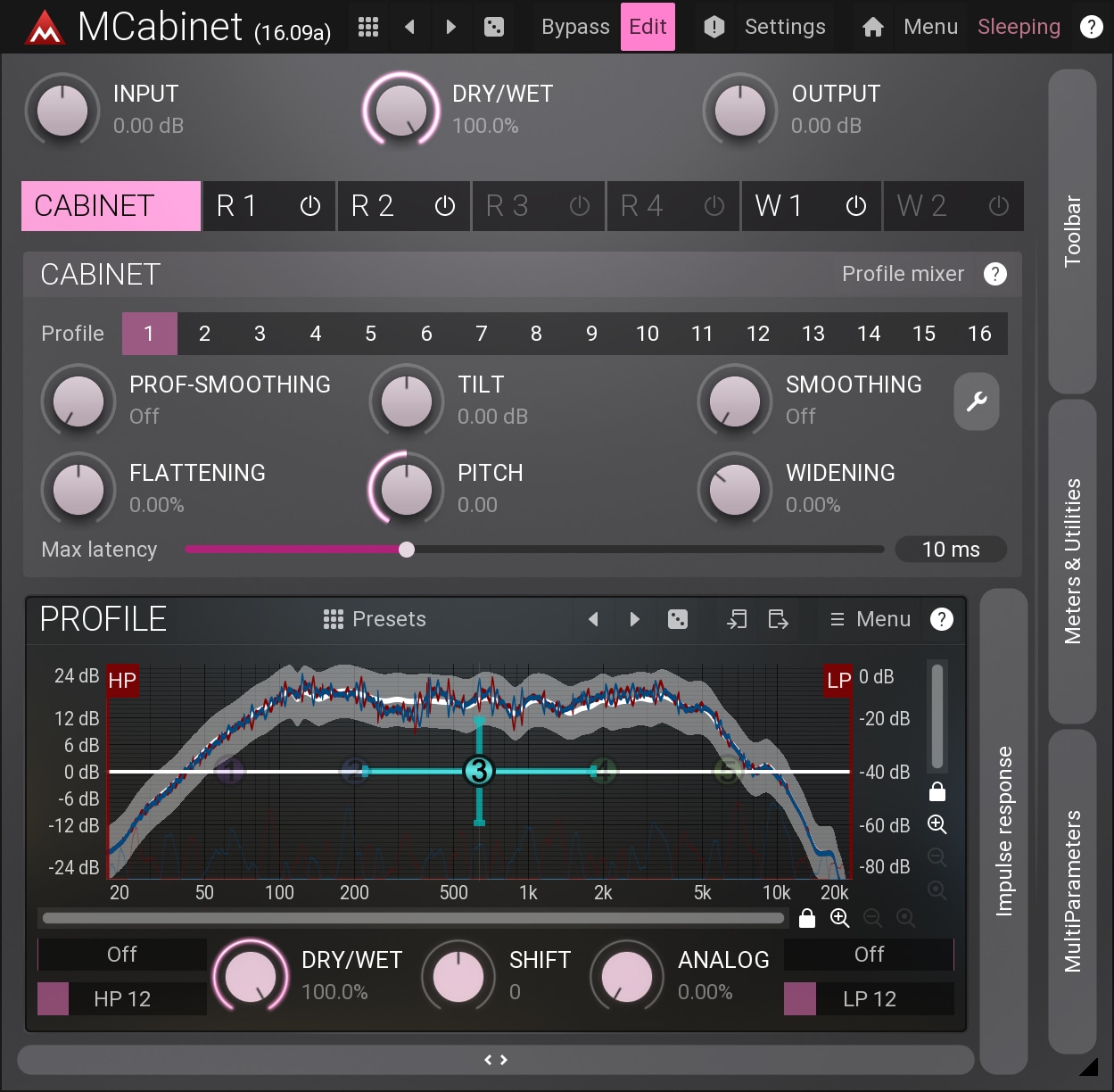Randomize the Profile panel with dice icon
The image size is (1114, 1092).
(x=678, y=619)
